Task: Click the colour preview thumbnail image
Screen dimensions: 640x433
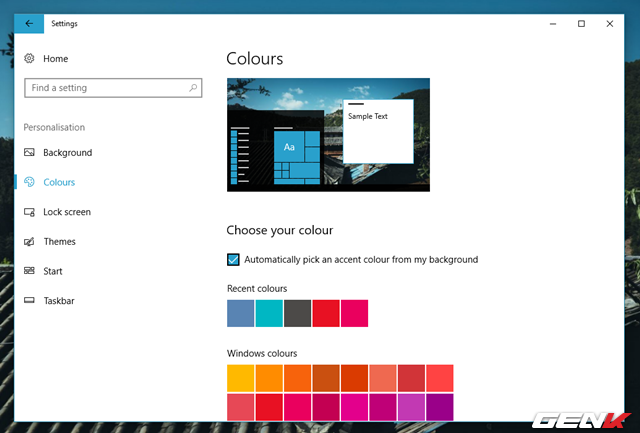Action: coord(328,135)
